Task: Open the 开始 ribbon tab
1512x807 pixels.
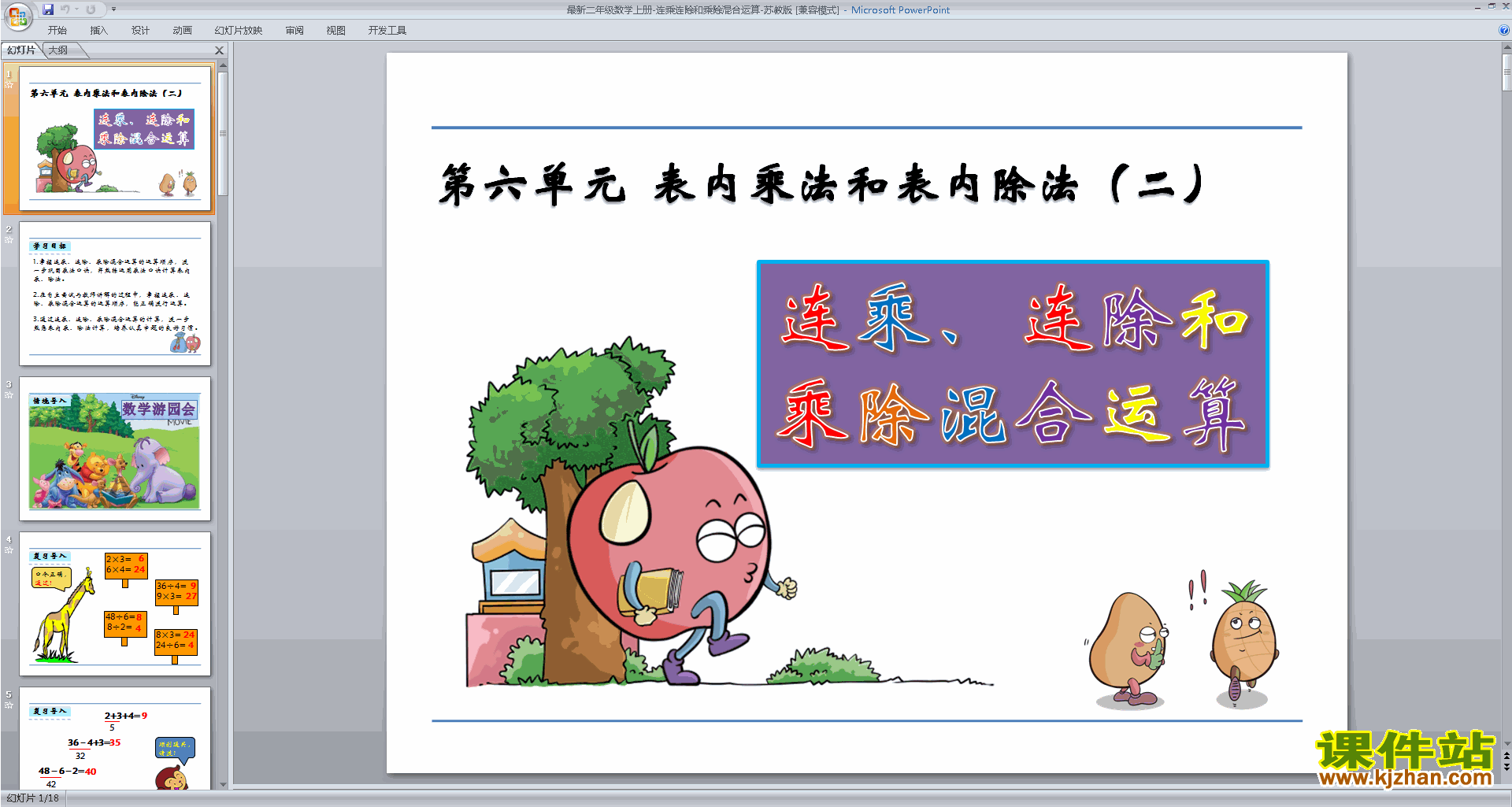Action: pos(57,31)
